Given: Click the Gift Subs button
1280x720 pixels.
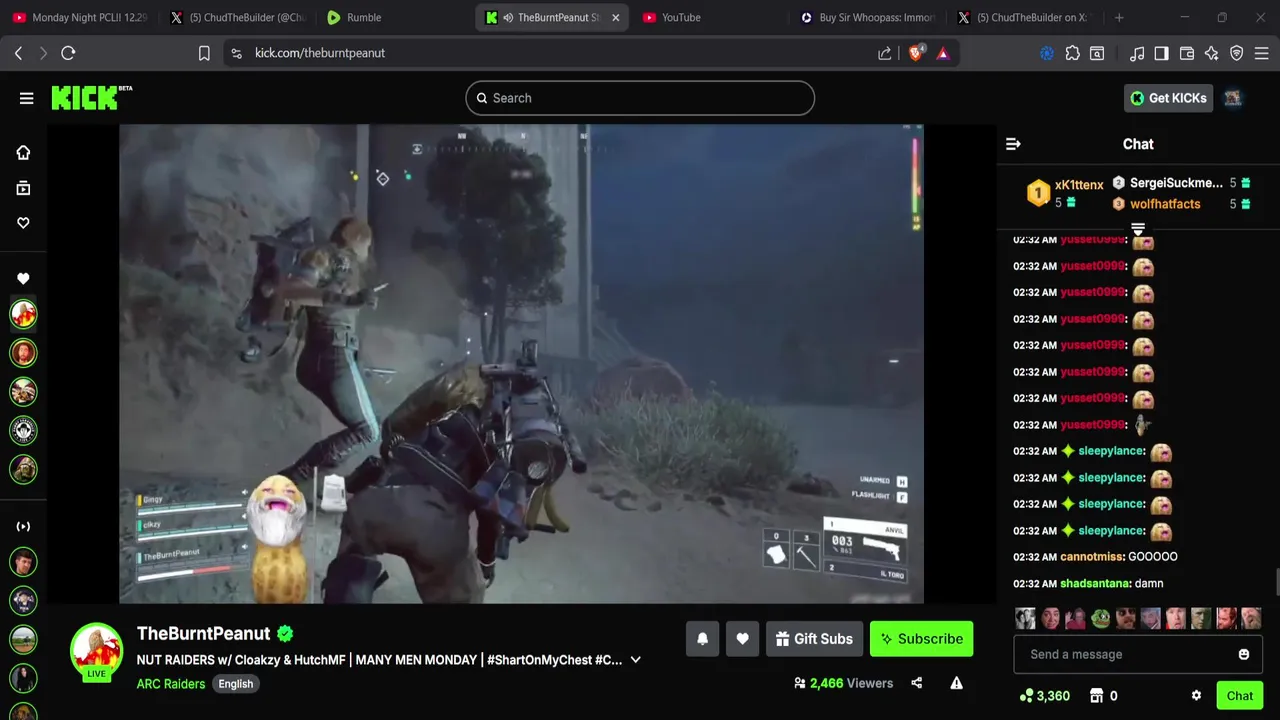Looking at the screenshot, I should (x=813, y=639).
